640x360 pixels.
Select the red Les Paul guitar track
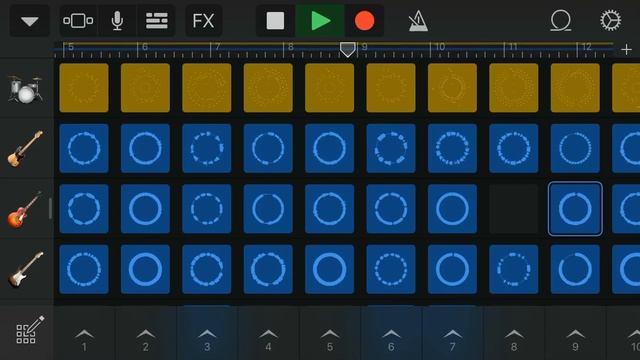click(24, 209)
